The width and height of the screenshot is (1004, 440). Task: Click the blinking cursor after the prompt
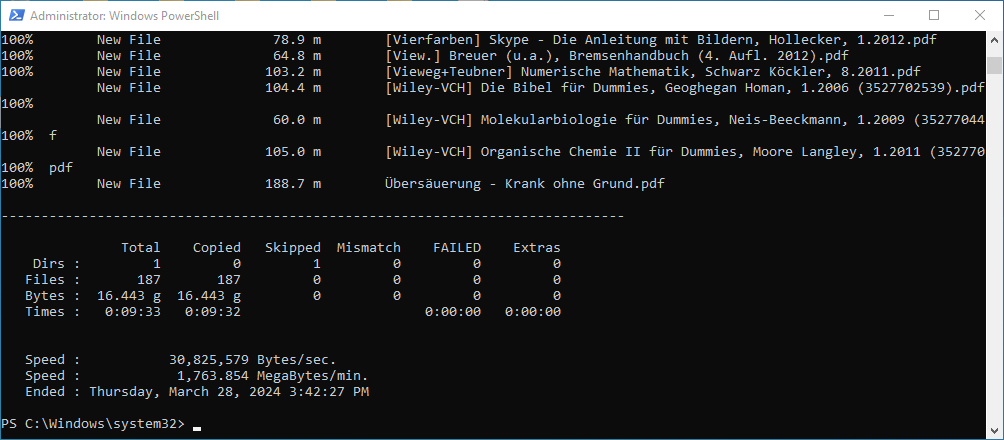tap(197, 426)
